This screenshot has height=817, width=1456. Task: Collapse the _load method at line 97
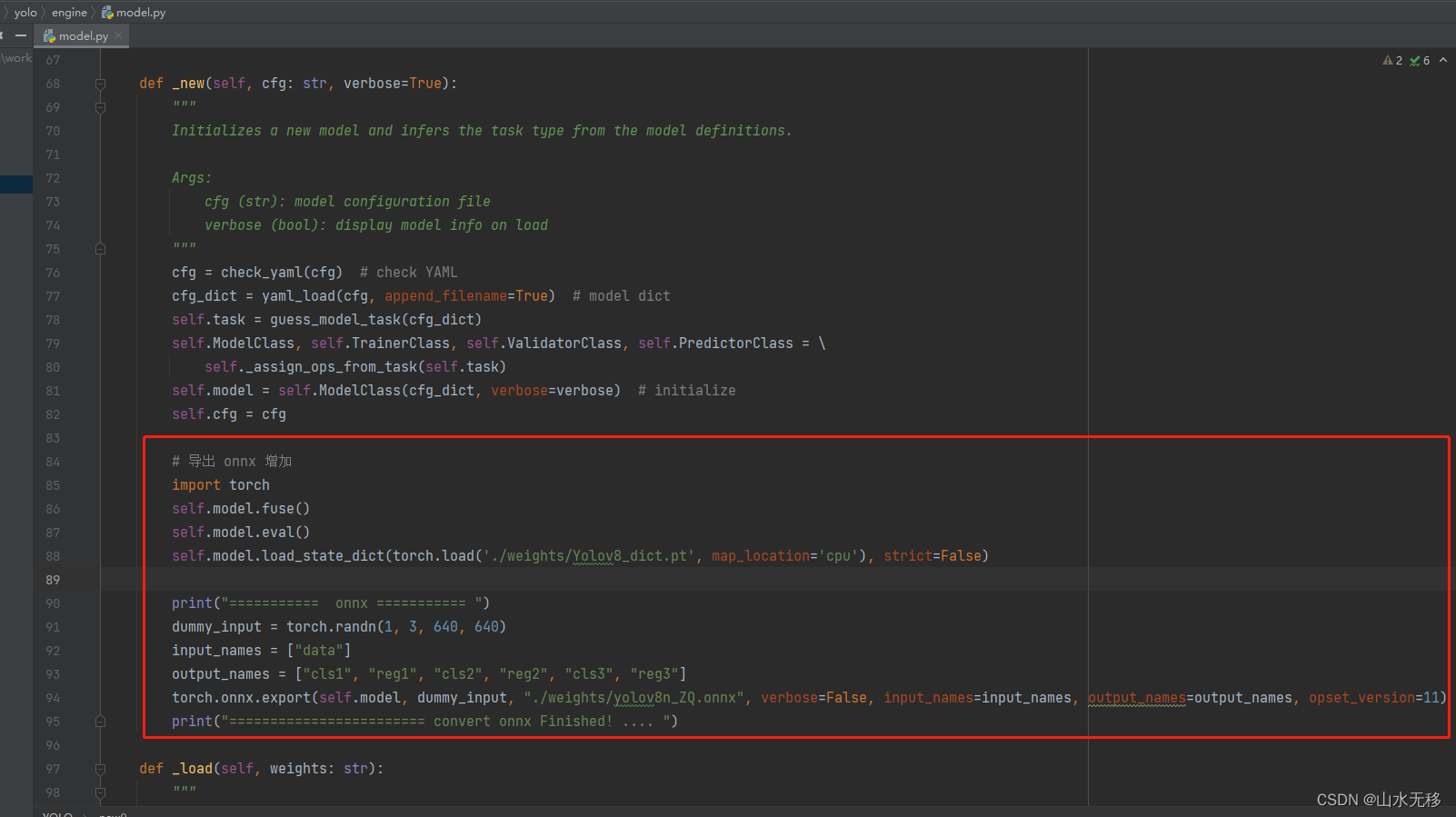[100, 769]
